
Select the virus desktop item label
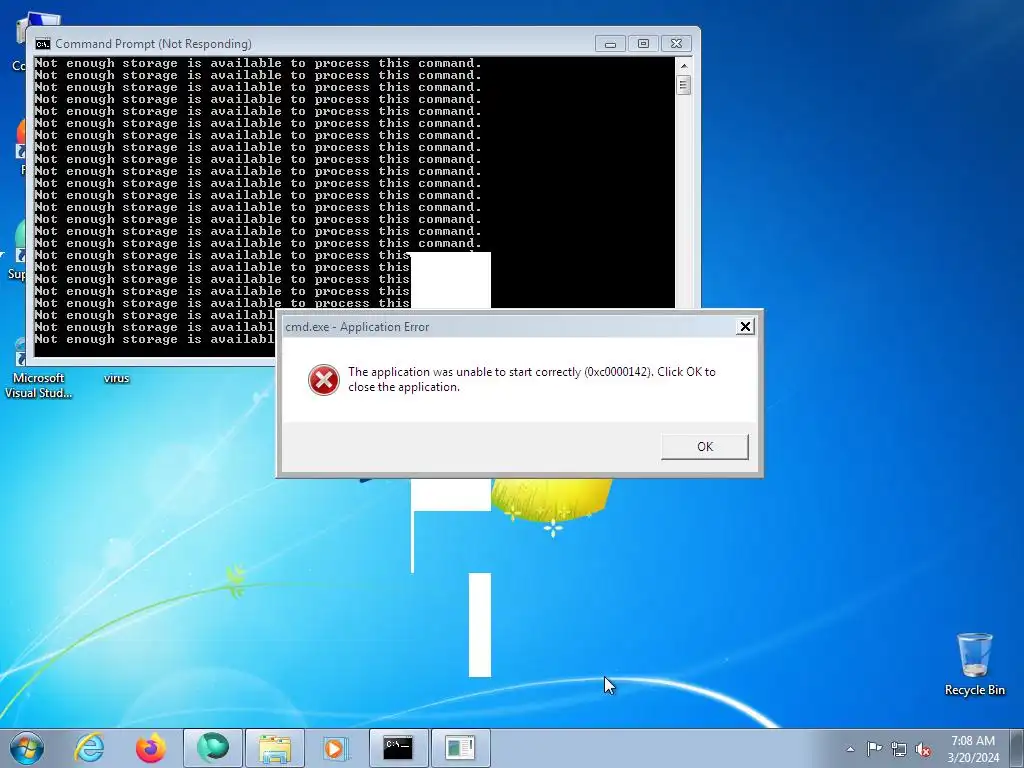116,378
